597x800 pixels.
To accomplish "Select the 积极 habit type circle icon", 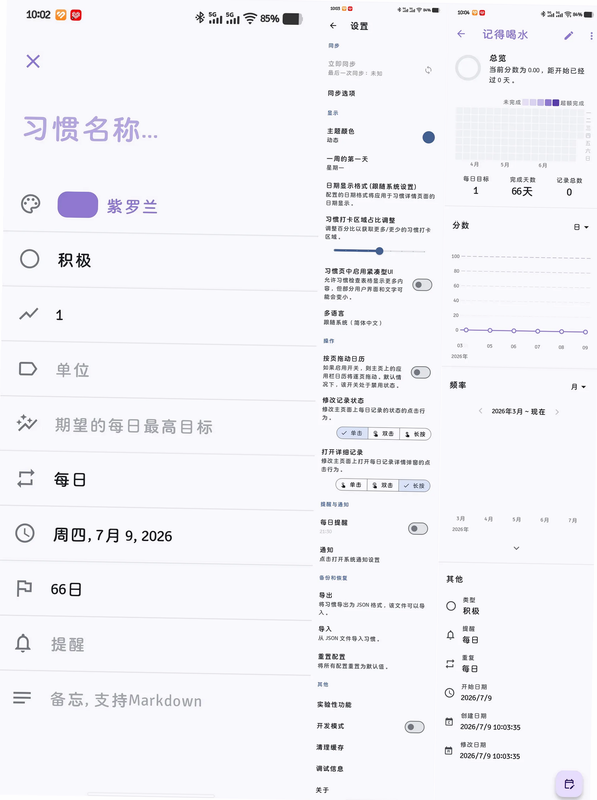I will 30,259.
